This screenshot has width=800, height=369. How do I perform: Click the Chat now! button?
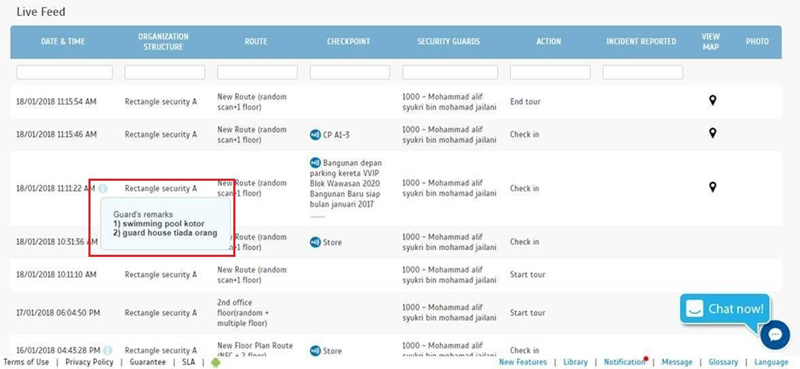click(725, 309)
